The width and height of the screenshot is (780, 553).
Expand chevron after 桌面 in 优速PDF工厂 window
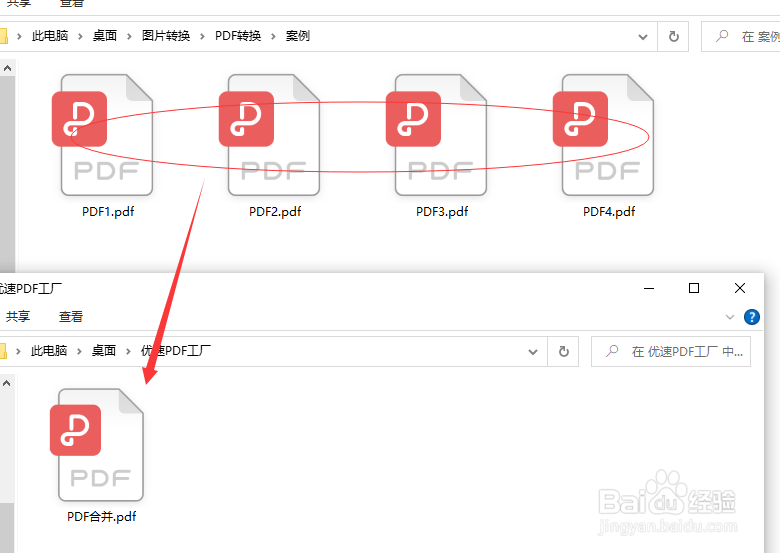128,351
